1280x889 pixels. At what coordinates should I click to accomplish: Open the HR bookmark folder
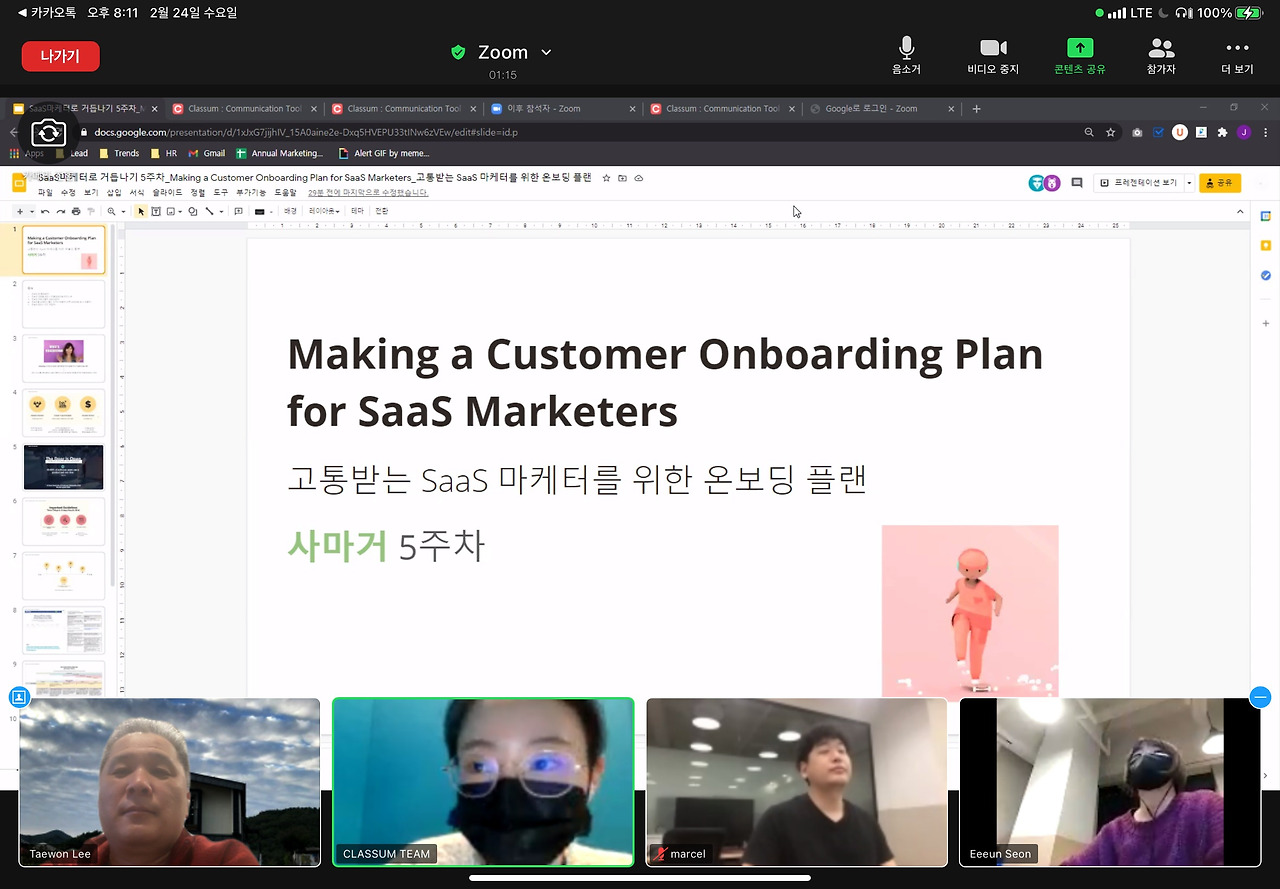(x=163, y=153)
